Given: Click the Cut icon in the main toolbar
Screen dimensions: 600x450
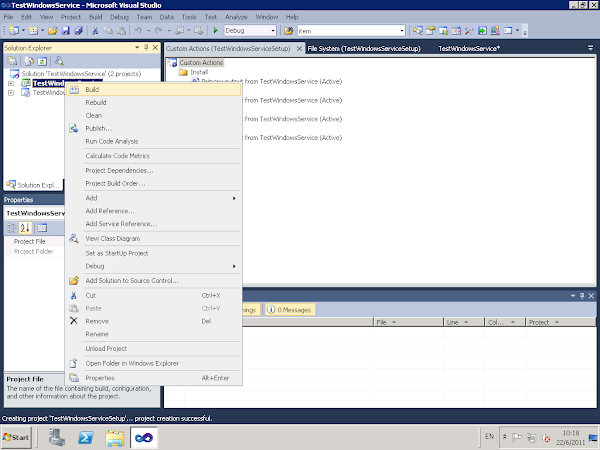Looking at the screenshot, I should [x=95, y=31].
